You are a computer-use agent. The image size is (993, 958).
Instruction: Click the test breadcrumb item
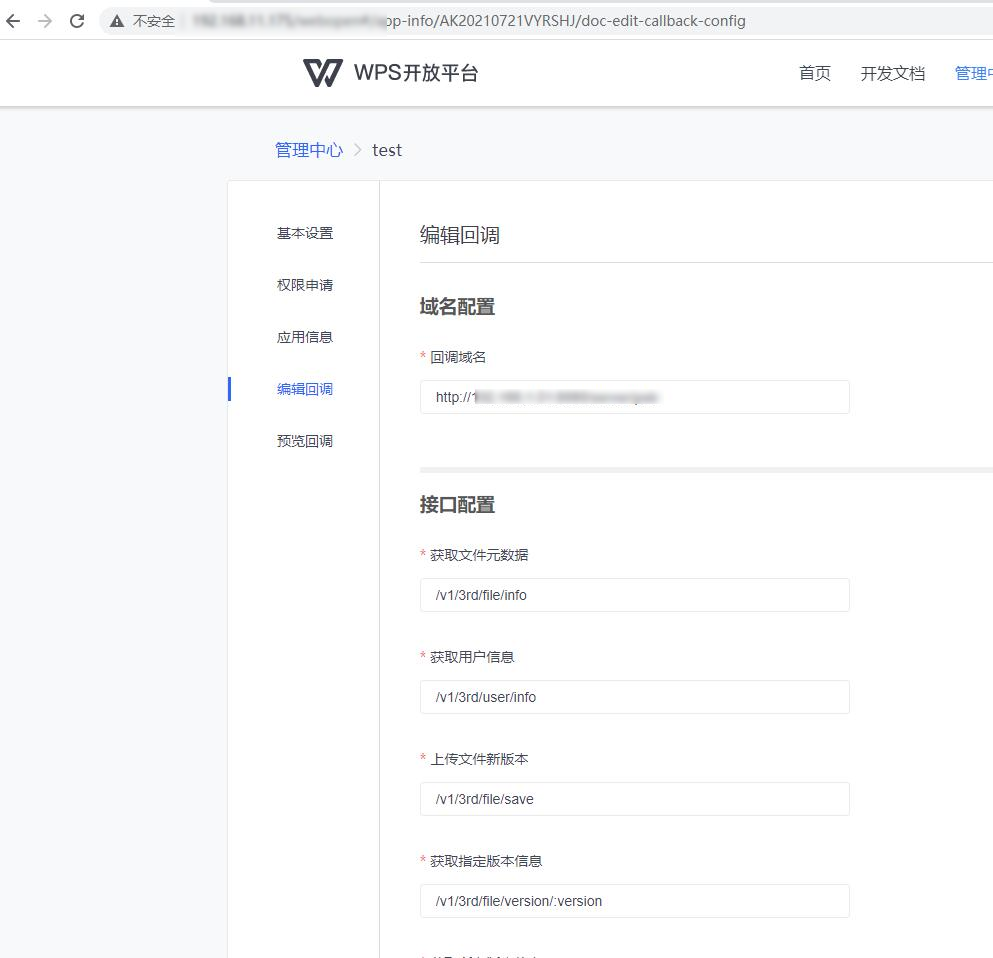[387, 149]
